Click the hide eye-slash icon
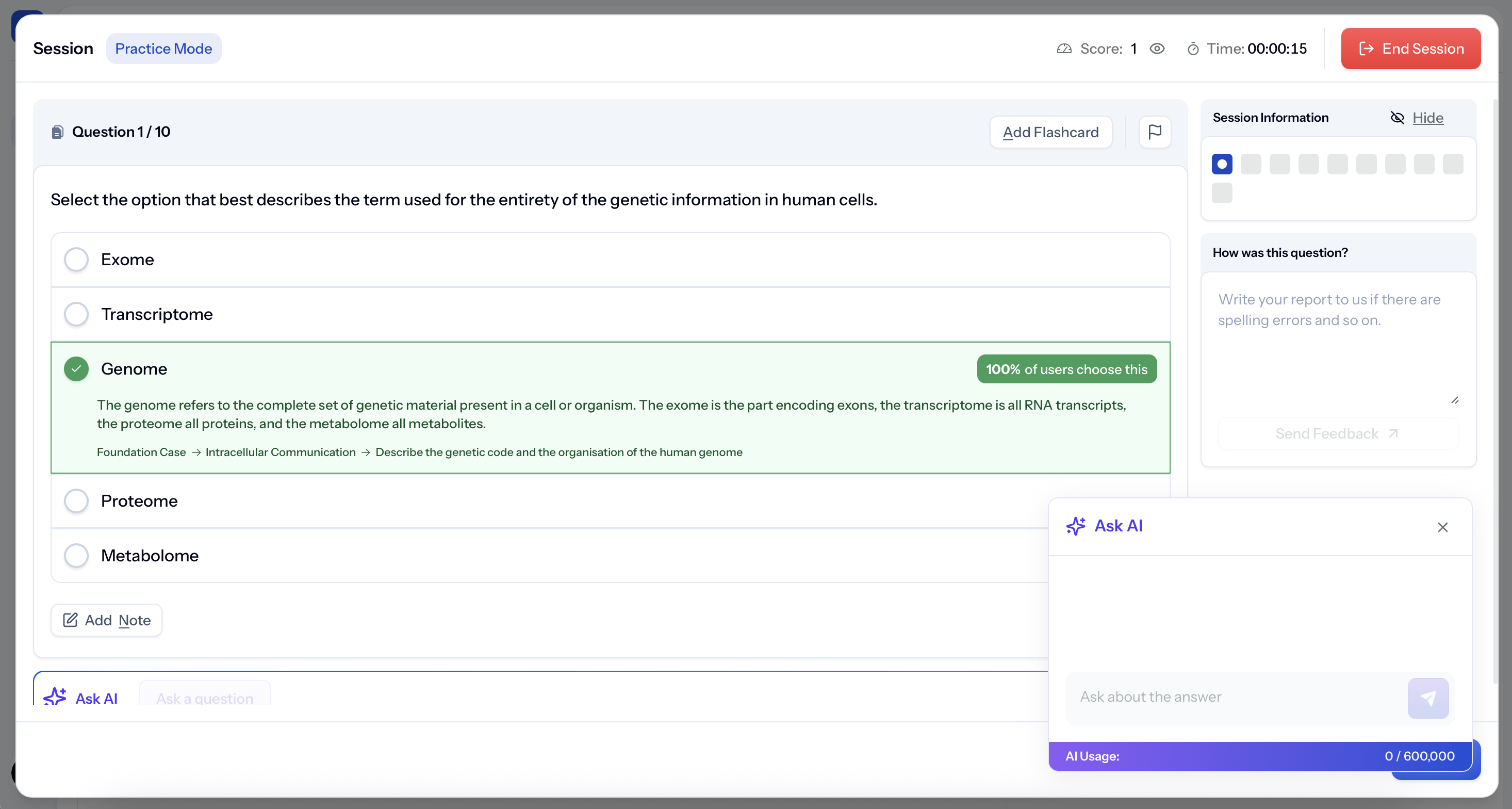The height and width of the screenshot is (809, 1512). click(1397, 118)
